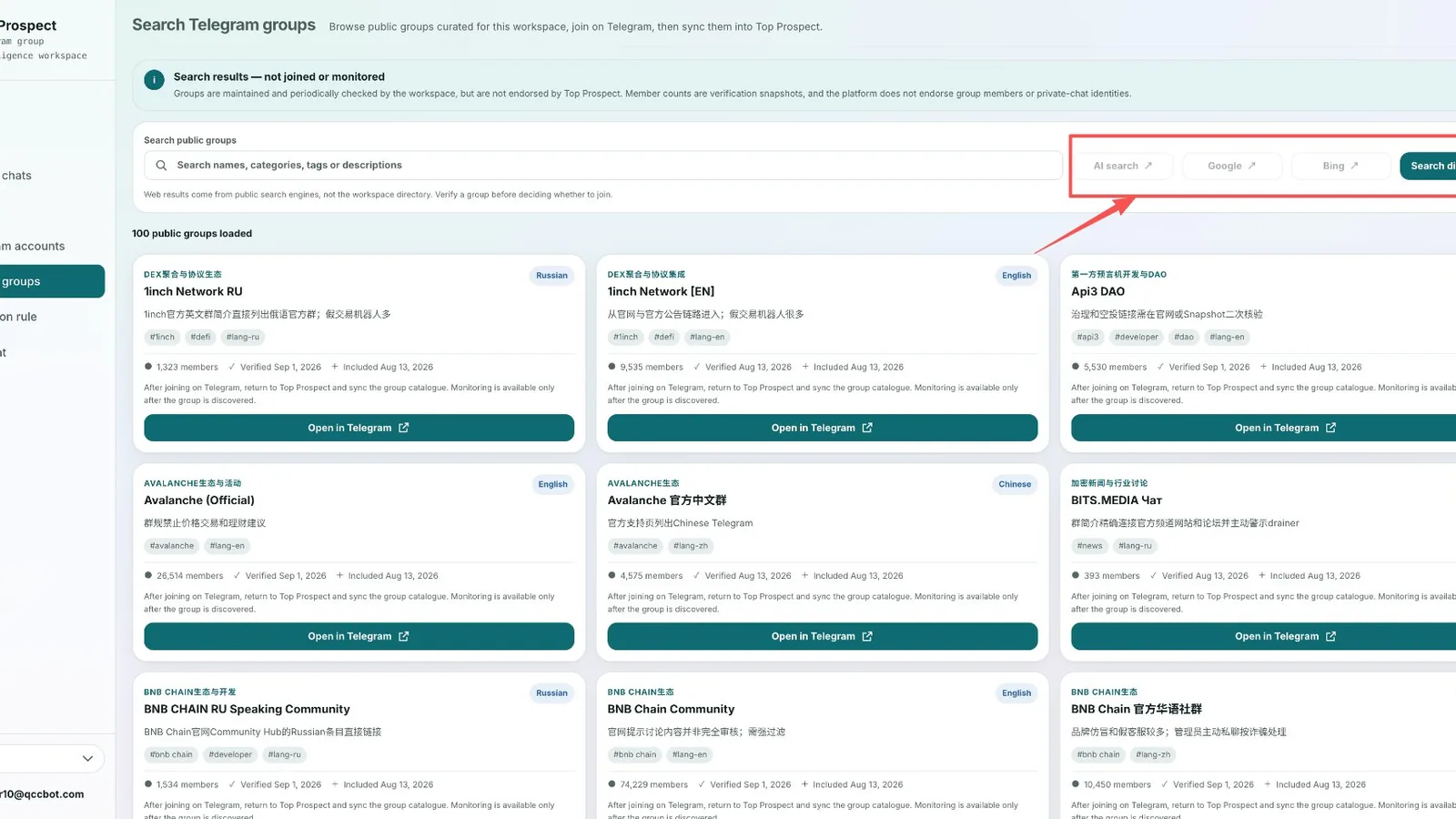Click the Search names, categories, tags input
The width and height of the screenshot is (1456, 819).
pos(603,166)
